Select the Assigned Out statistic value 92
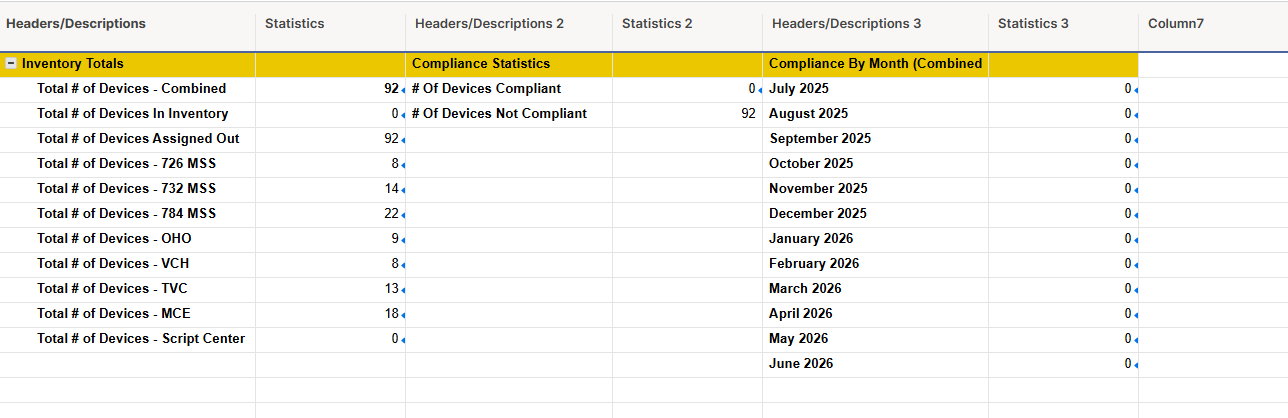1288x418 pixels. point(330,139)
